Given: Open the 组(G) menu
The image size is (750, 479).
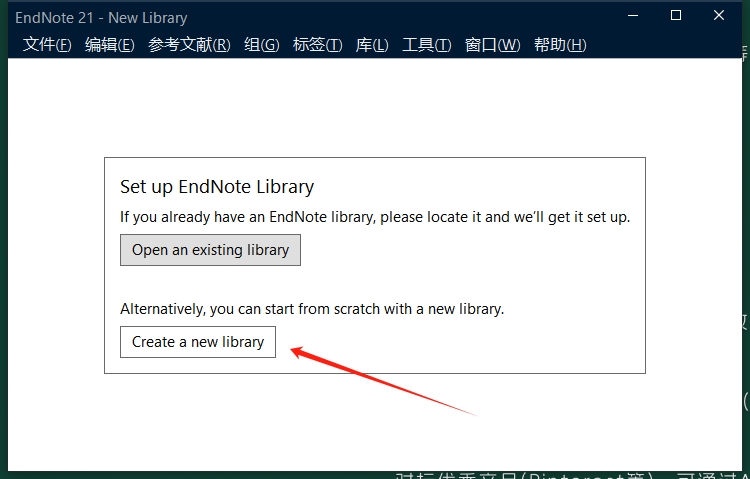Looking at the screenshot, I should (261, 45).
